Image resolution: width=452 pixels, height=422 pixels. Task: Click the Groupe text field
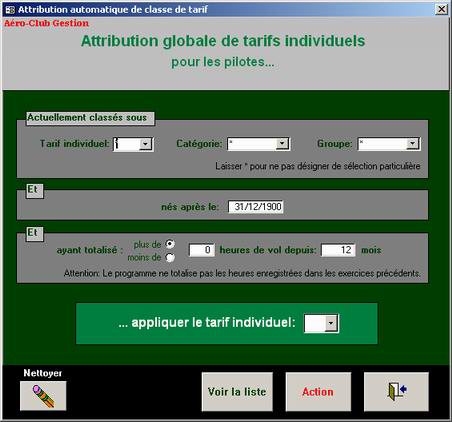point(382,144)
